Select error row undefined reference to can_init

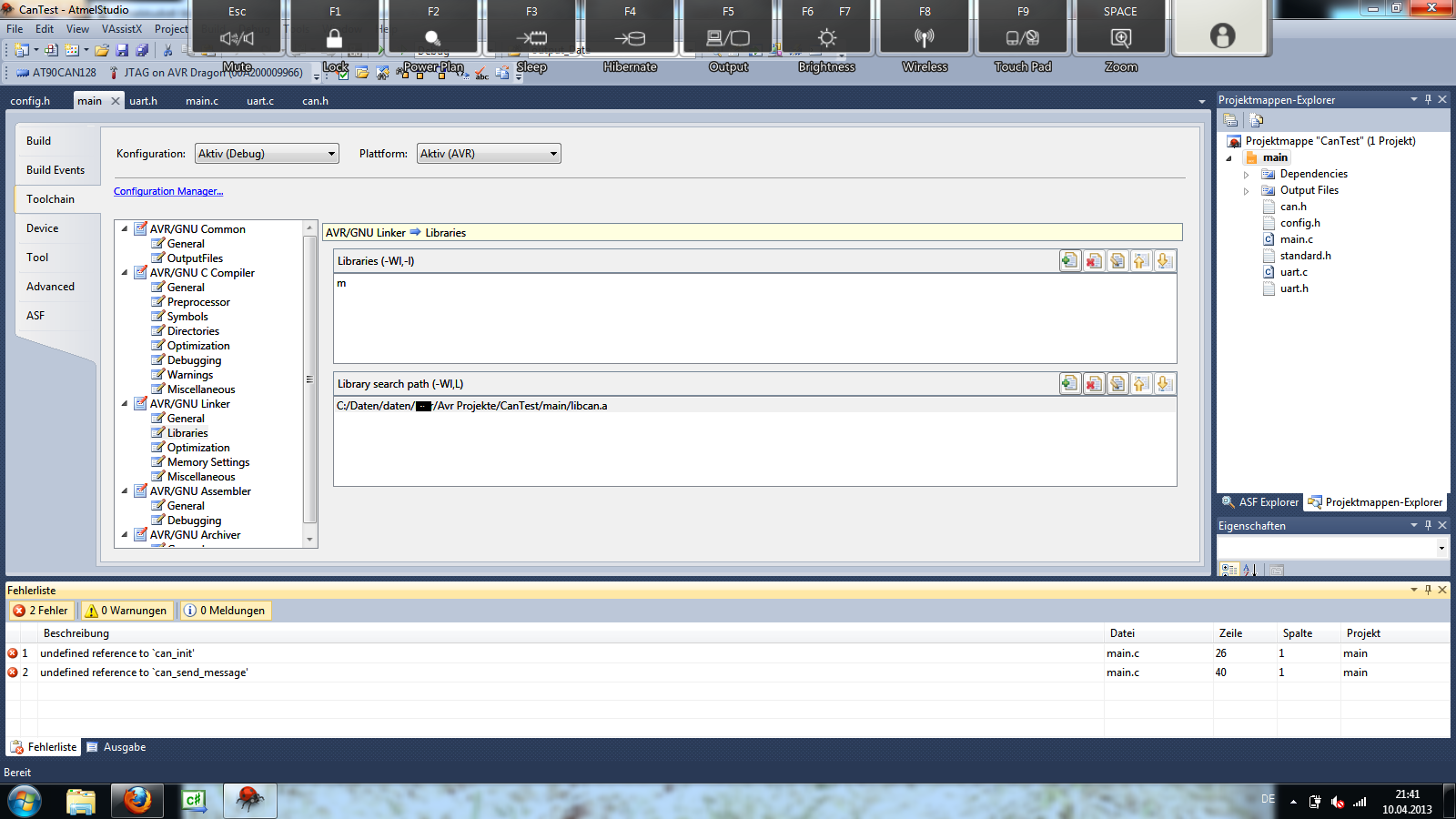pos(727,653)
